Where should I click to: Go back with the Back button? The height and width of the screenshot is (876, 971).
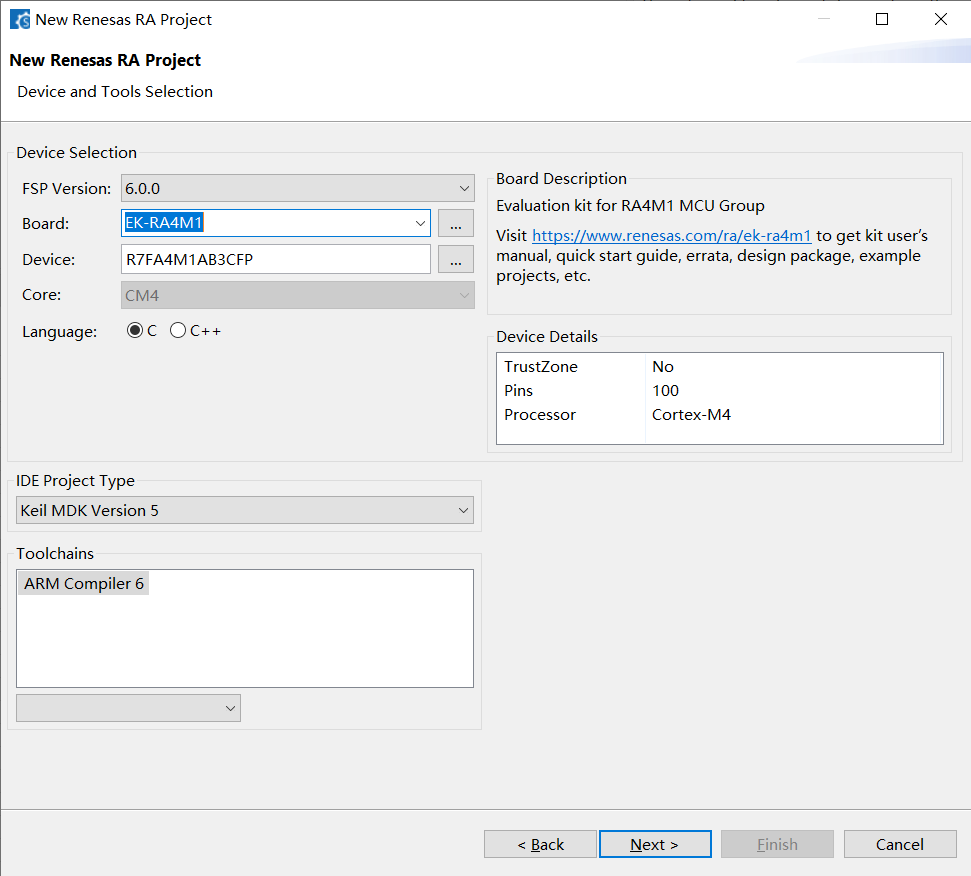540,844
